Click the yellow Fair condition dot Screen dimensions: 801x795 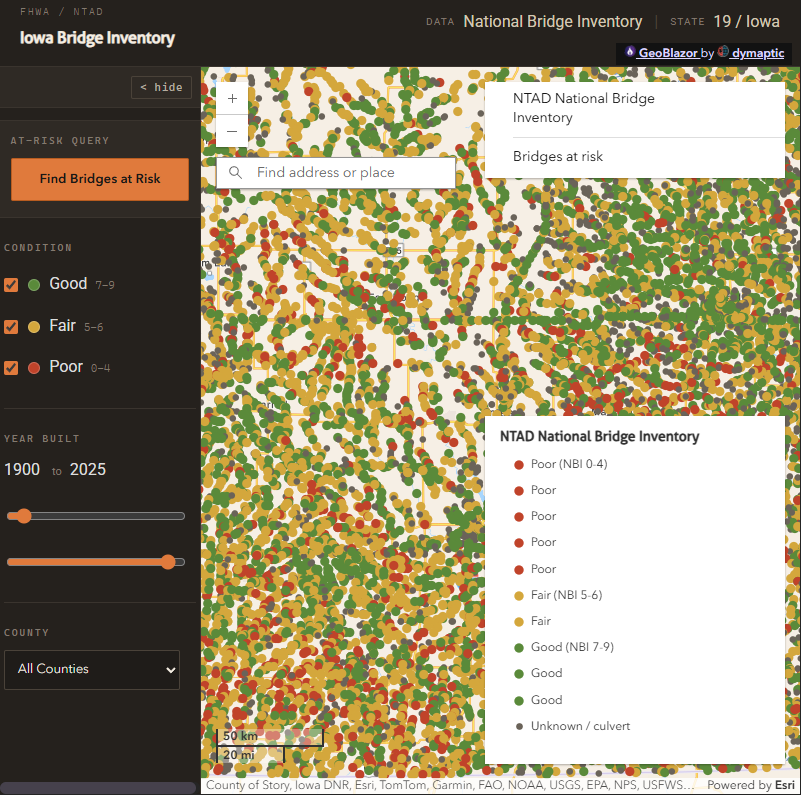34,327
